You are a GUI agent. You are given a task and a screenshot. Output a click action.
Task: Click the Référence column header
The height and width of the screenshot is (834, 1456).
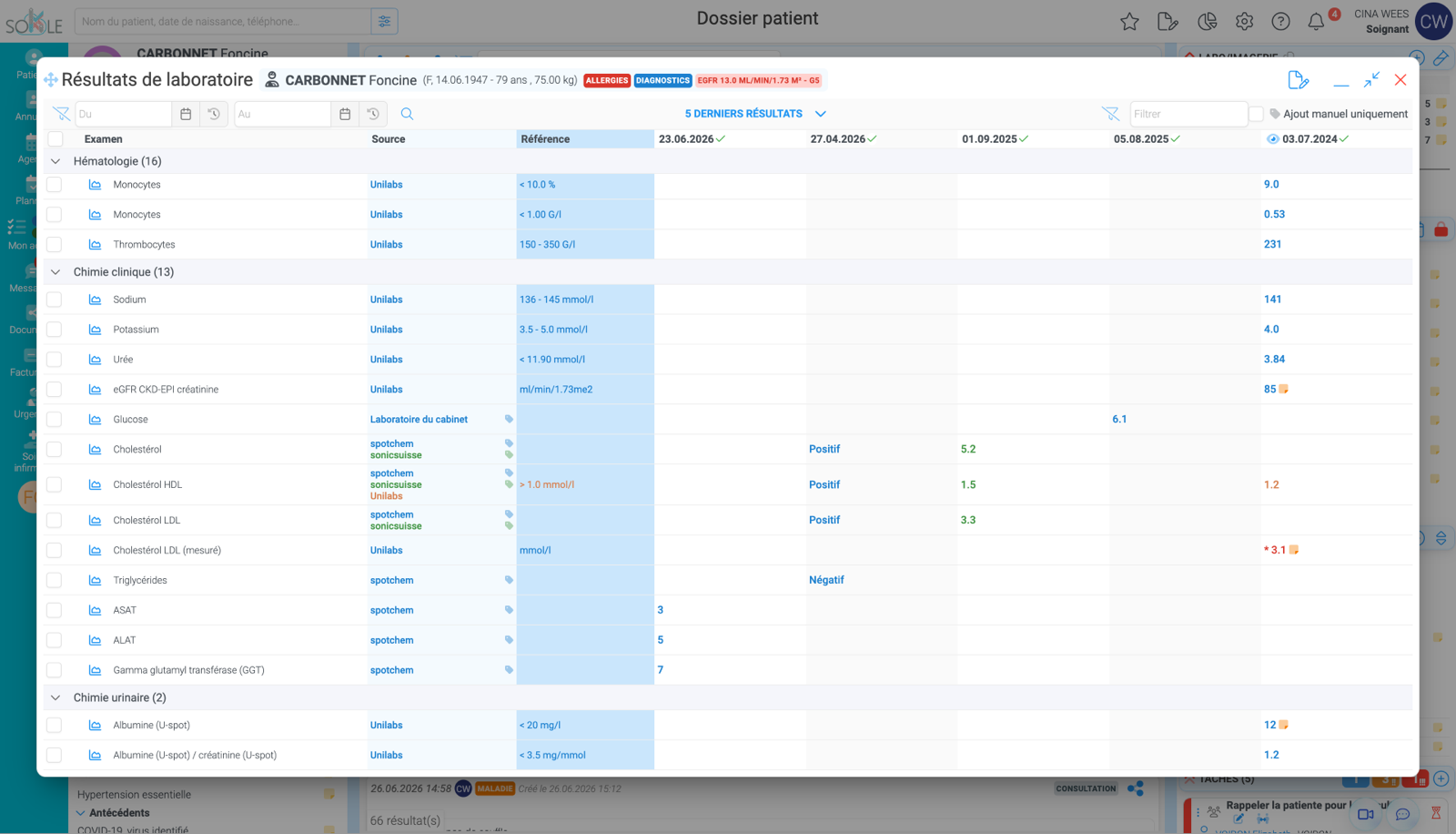coord(585,139)
